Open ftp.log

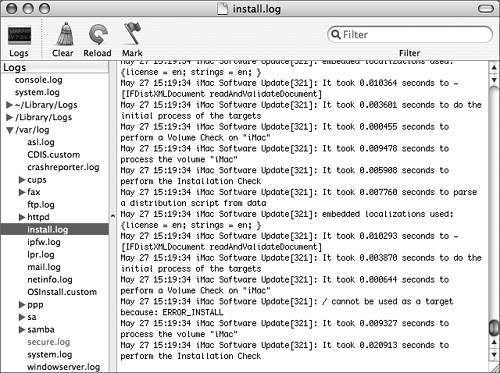(41, 205)
